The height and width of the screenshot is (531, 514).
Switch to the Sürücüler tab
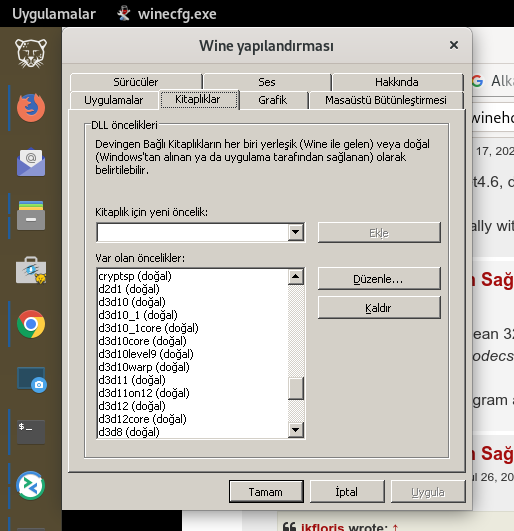[x=136, y=82]
